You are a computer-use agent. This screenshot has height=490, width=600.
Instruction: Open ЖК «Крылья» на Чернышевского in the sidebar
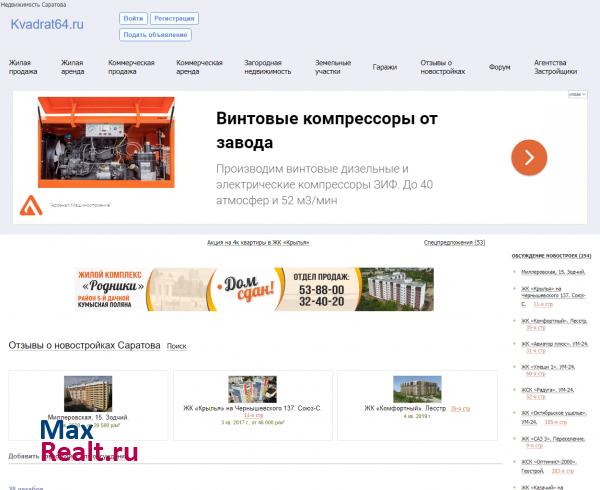(x=553, y=295)
